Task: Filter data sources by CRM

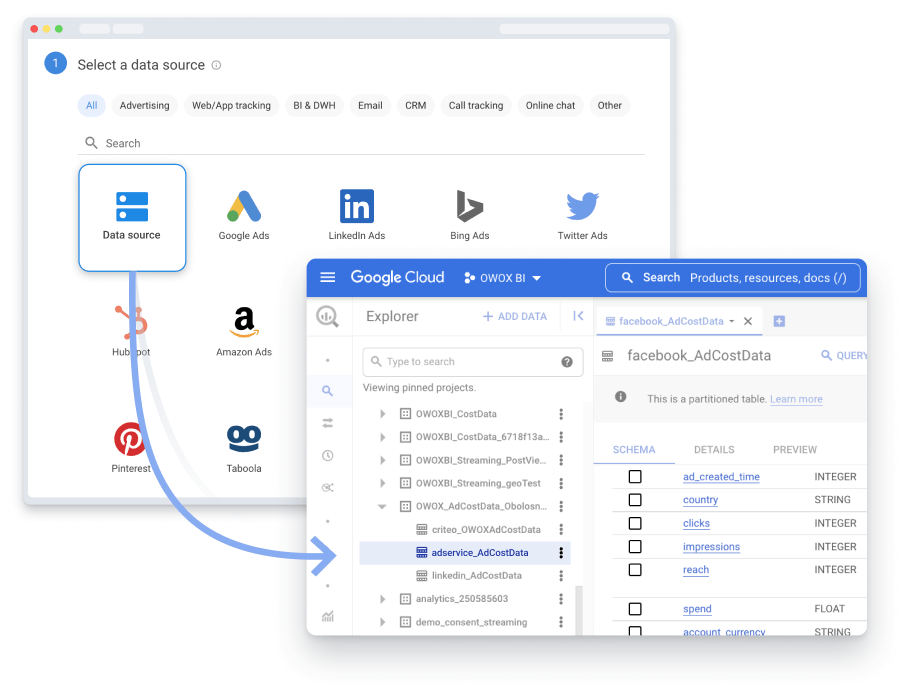Action: pos(415,106)
